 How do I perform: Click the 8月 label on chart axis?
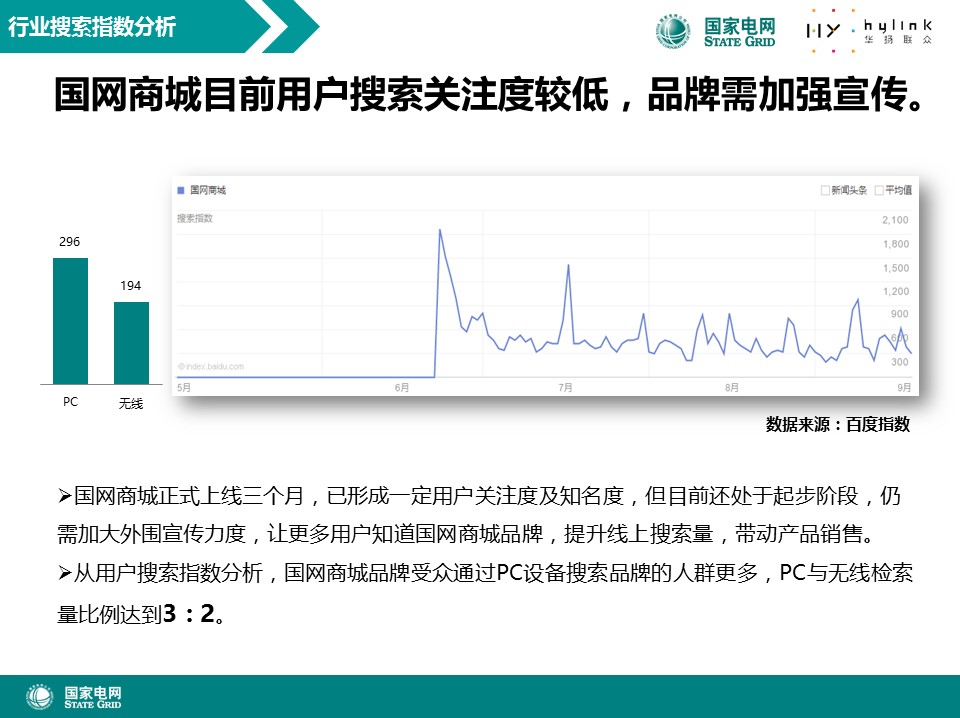[732, 387]
